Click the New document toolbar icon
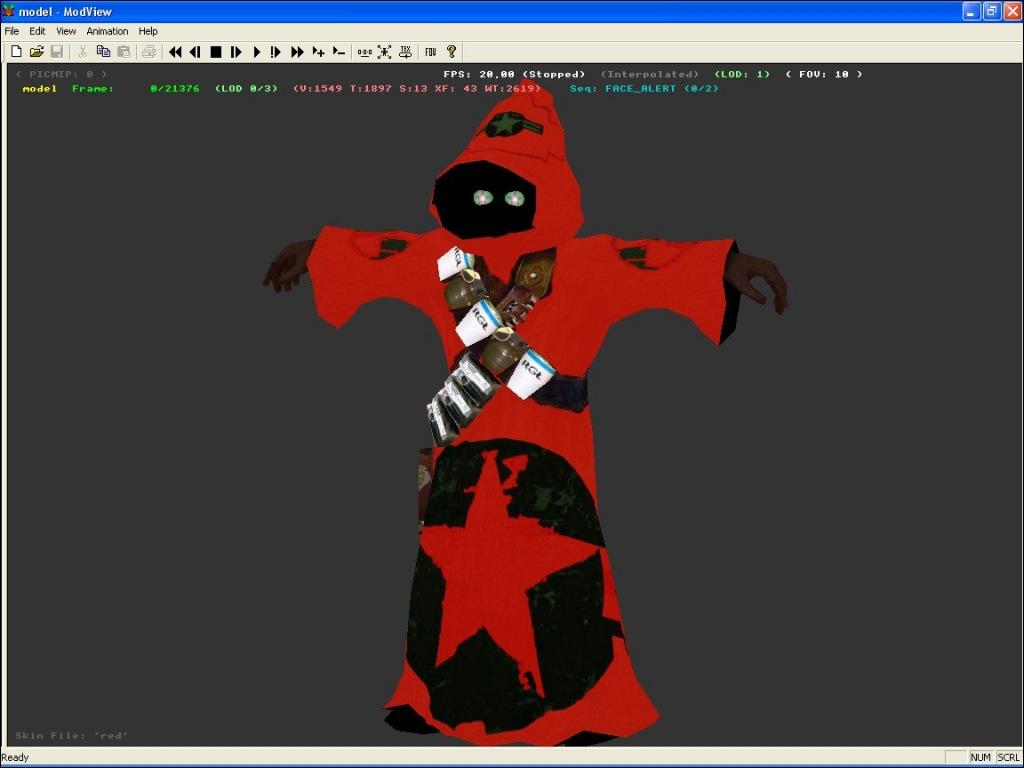 [x=16, y=52]
